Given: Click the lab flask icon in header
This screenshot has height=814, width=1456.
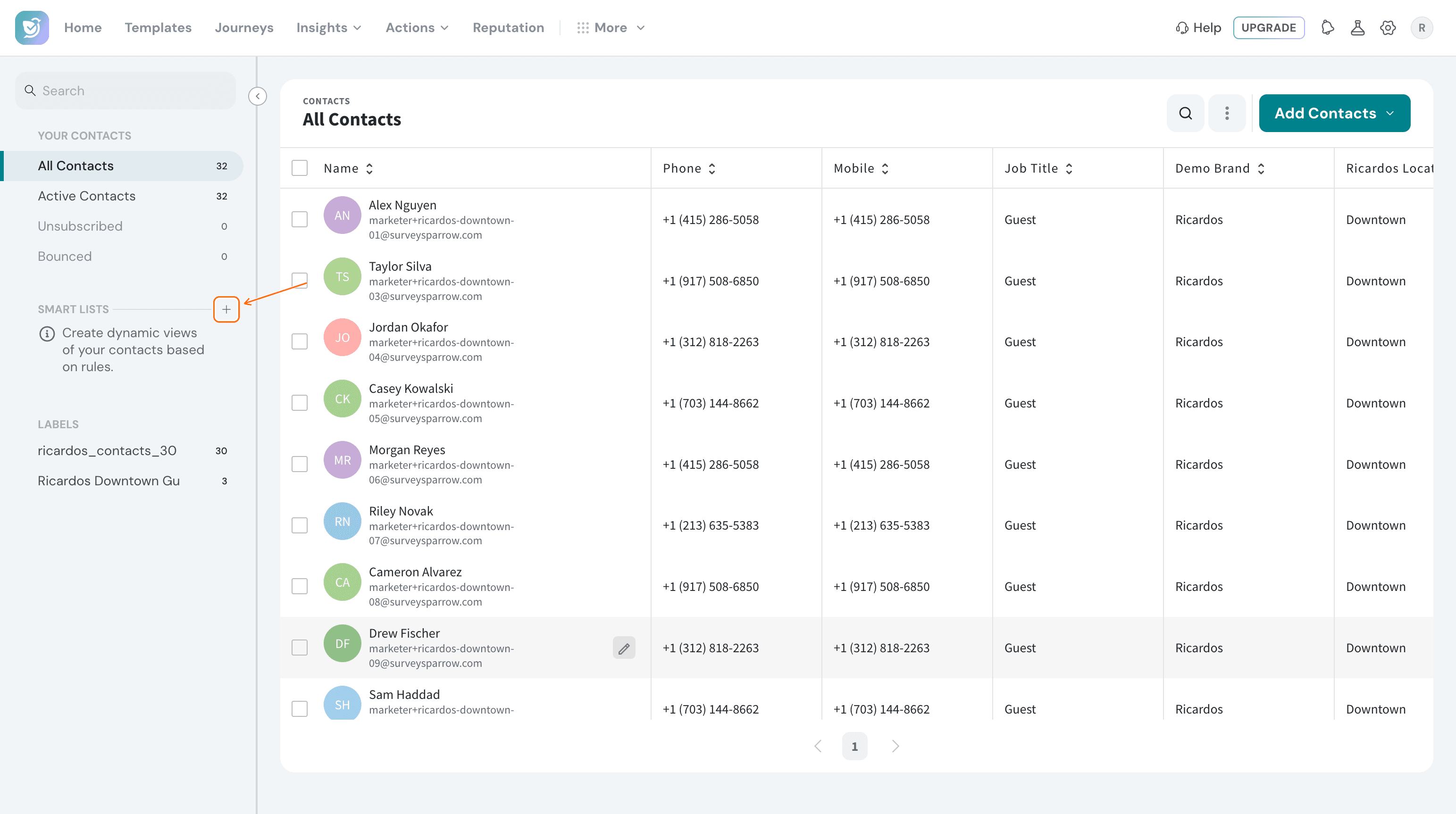Looking at the screenshot, I should pyautogui.click(x=1358, y=28).
